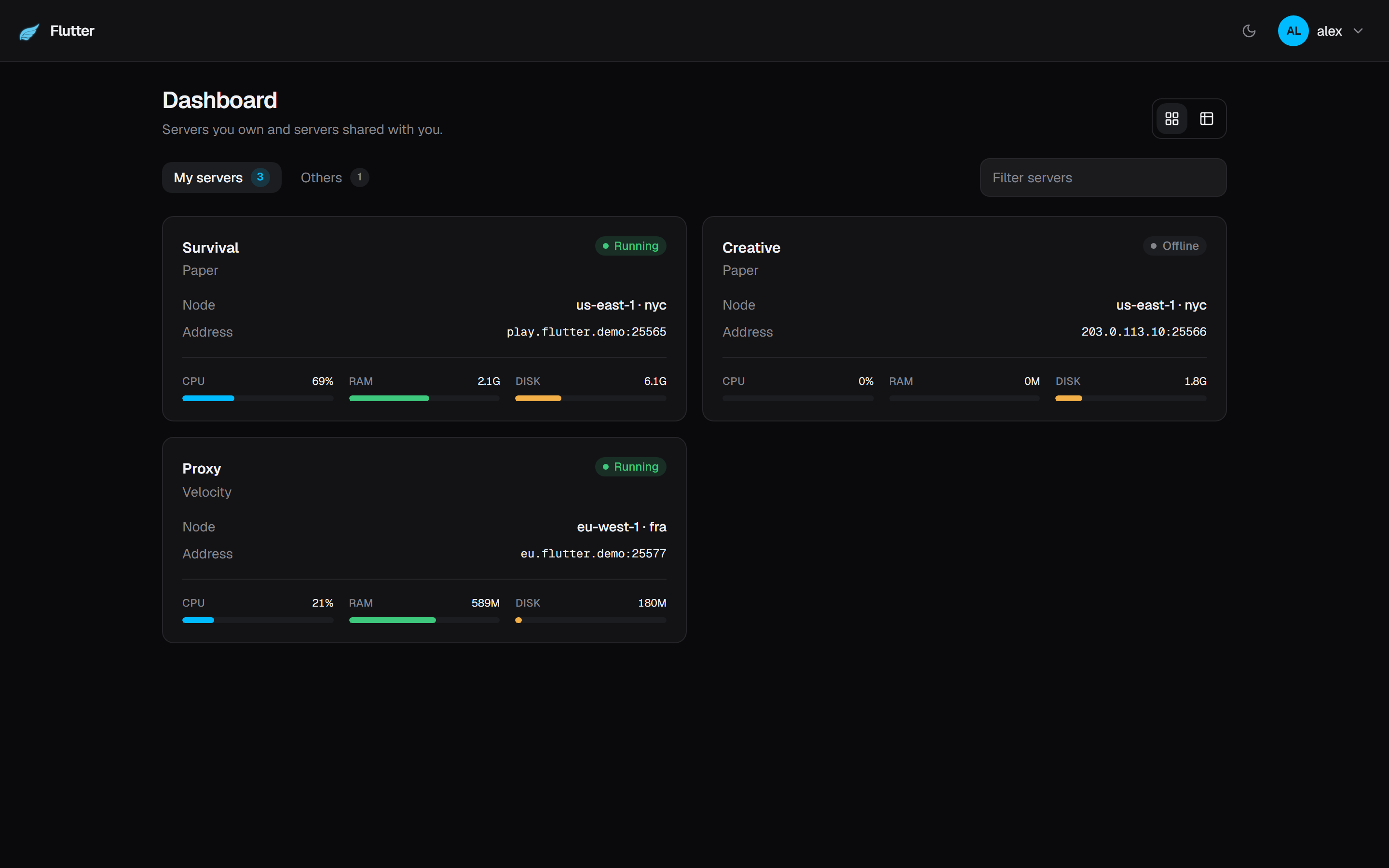Click the Running status badge on Proxy
The width and height of the screenshot is (1389, 868).
[x=630, y=467]
